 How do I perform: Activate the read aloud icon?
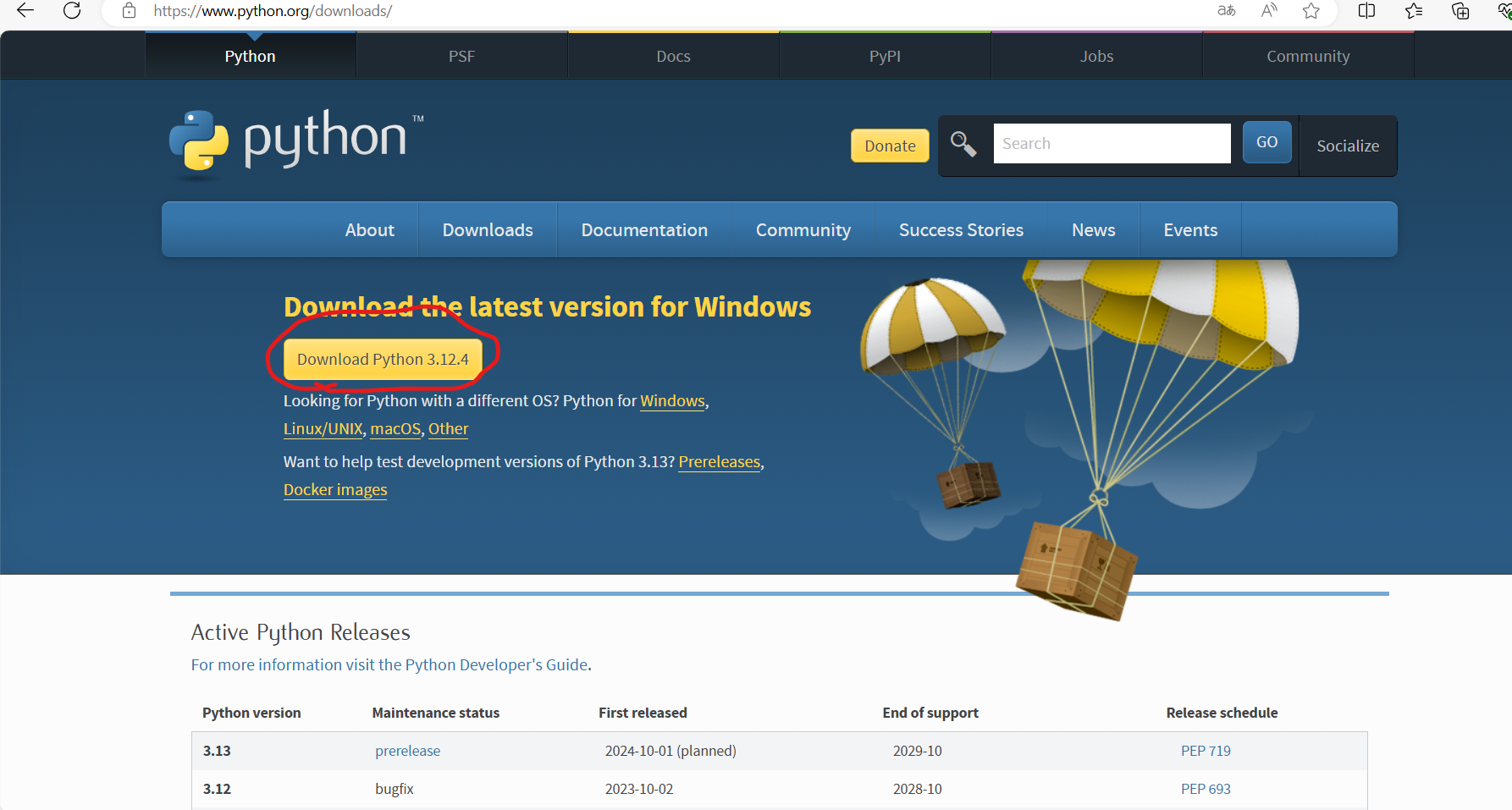tap(1269, 10)
